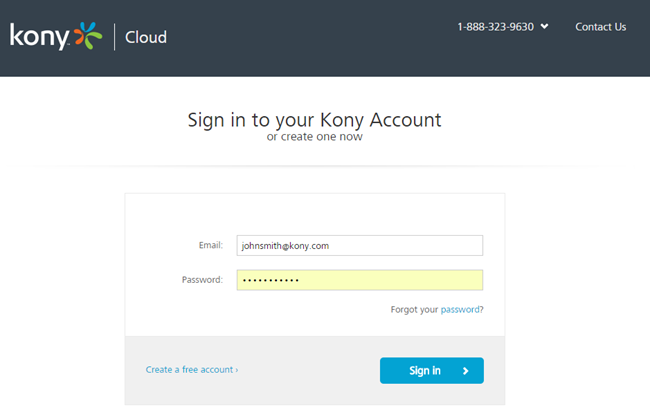Open the forgot password link

click(x=461, y=310)
